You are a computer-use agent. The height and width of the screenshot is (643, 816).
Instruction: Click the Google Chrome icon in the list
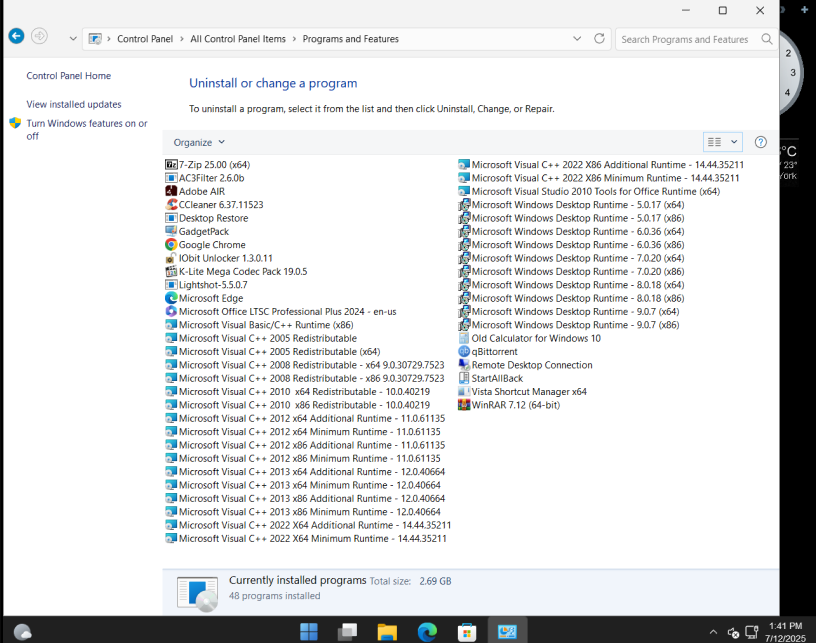171,245
